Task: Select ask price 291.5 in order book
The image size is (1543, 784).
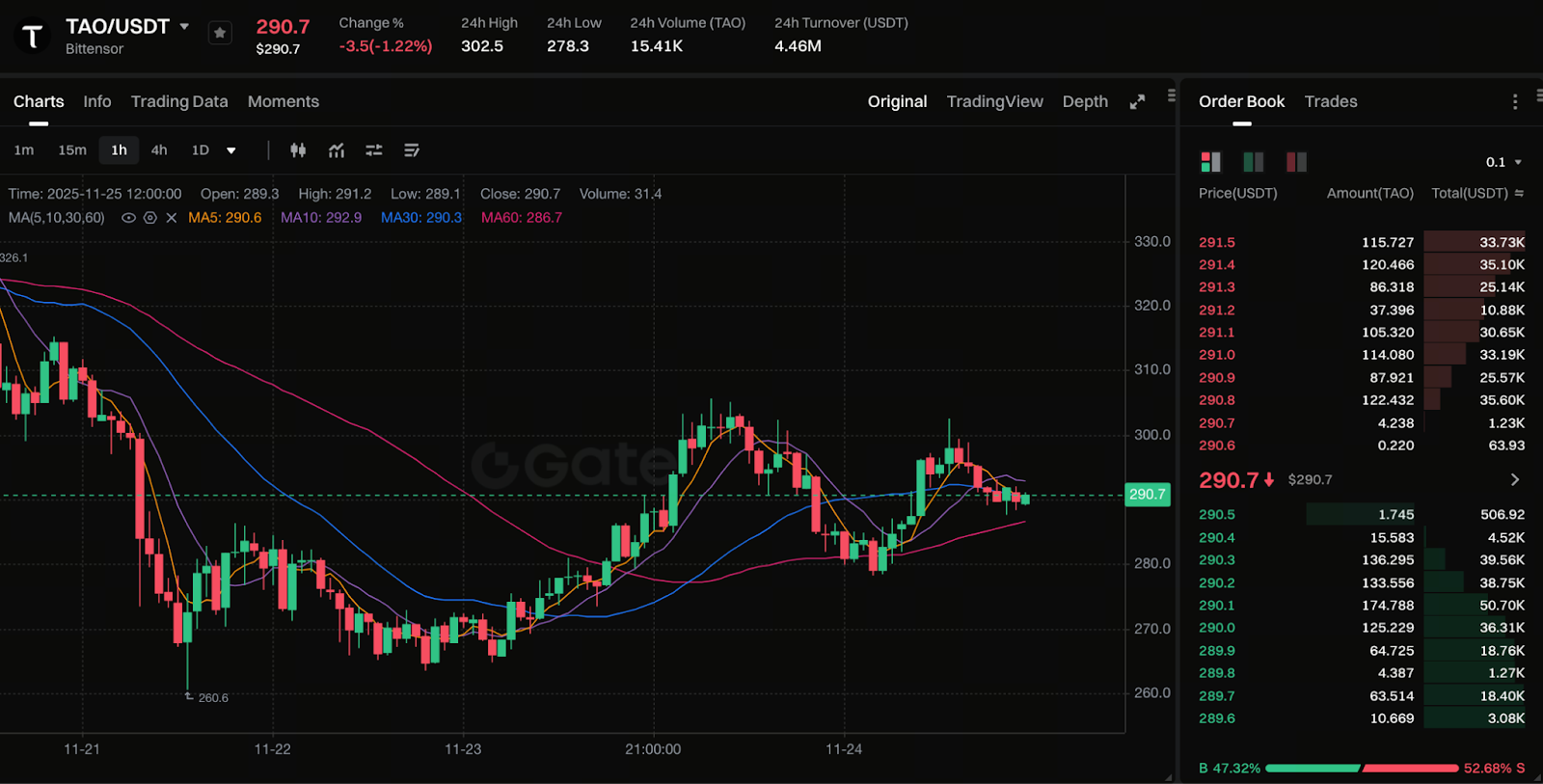Action: click(x=1217, y=242)
